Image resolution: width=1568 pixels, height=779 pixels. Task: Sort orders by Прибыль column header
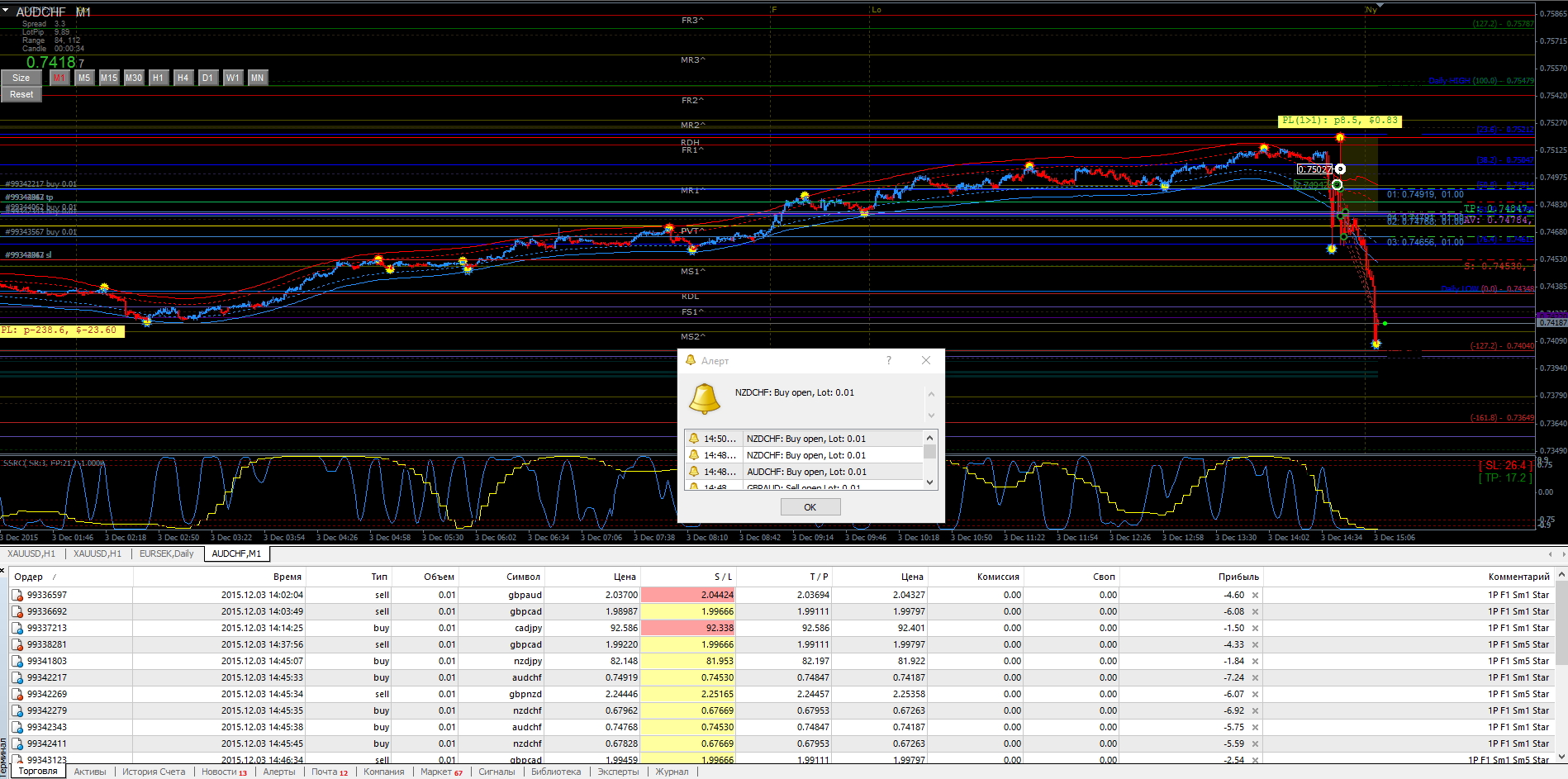tap(1238, 577)
